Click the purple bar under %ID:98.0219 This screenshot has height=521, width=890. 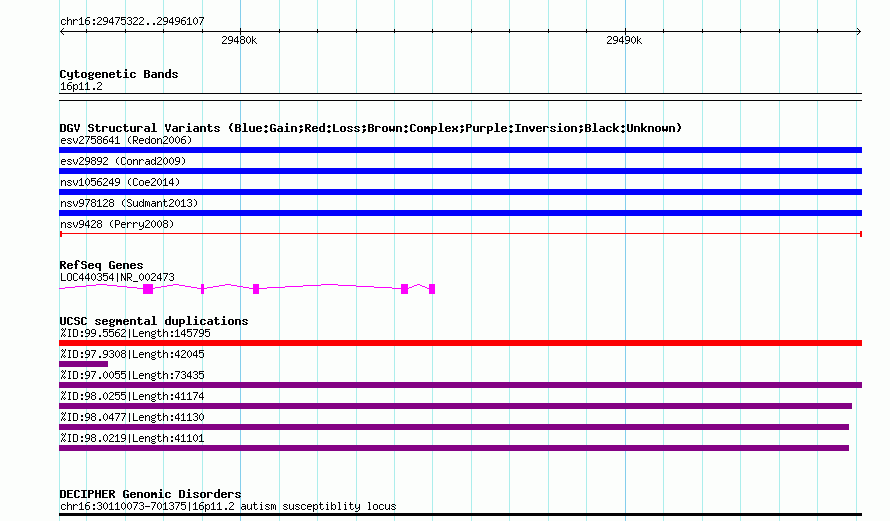[x=454, y=448]
